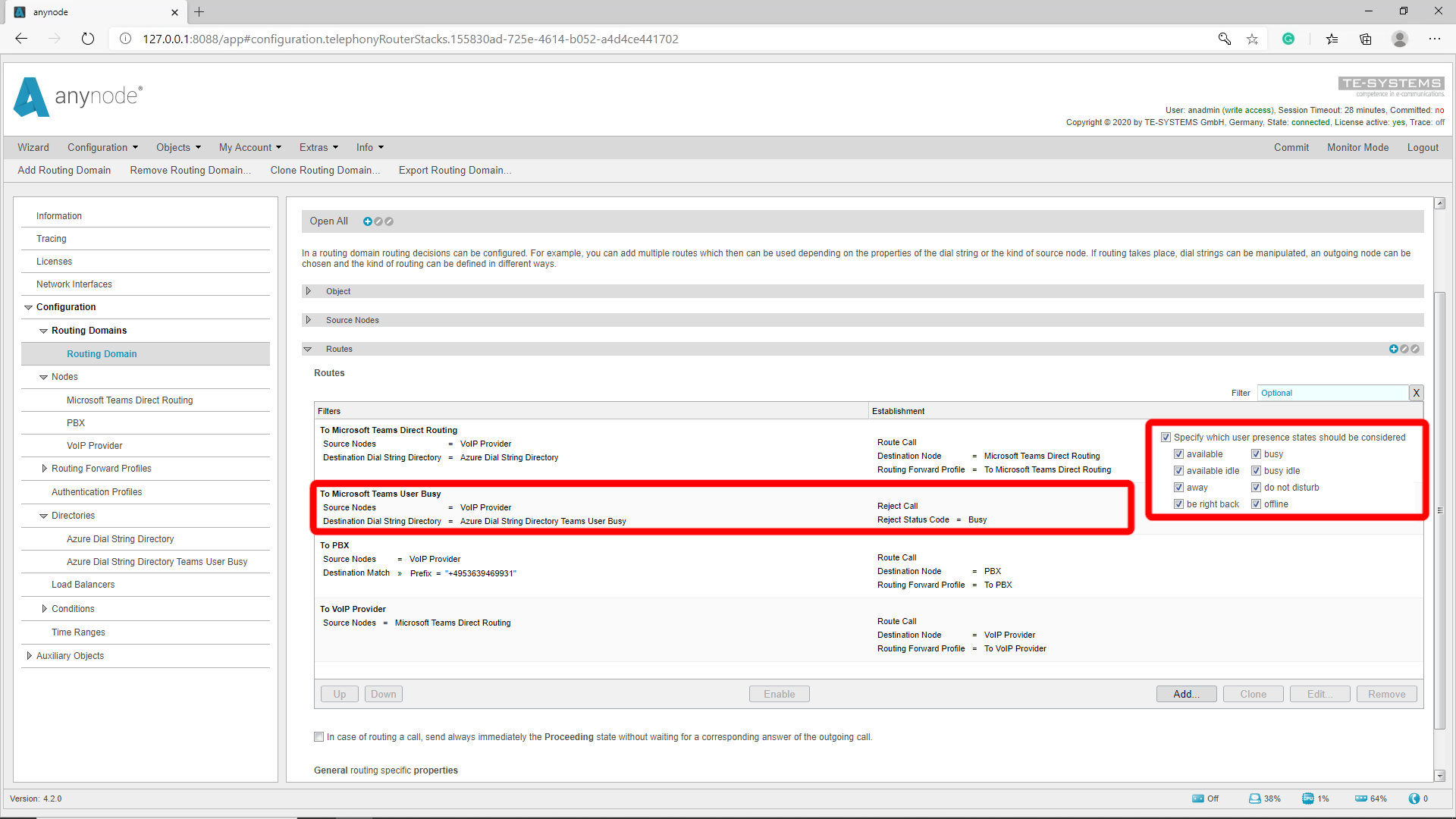The width and height of the screenshot is (1456, 819).
Task: Open the Wizard menu item
Action: [33, 148]
